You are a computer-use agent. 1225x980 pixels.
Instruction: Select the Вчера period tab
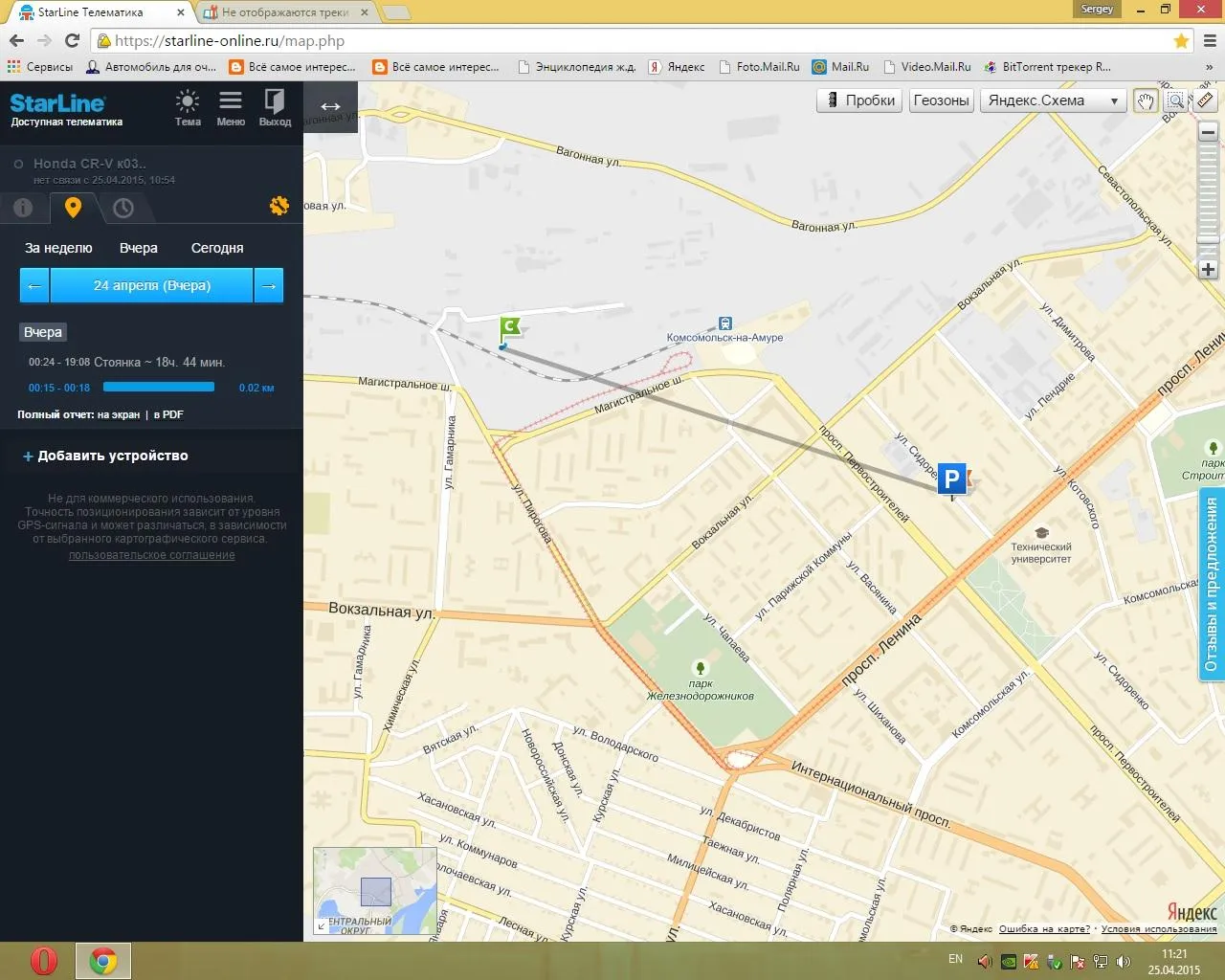[139, 248]
